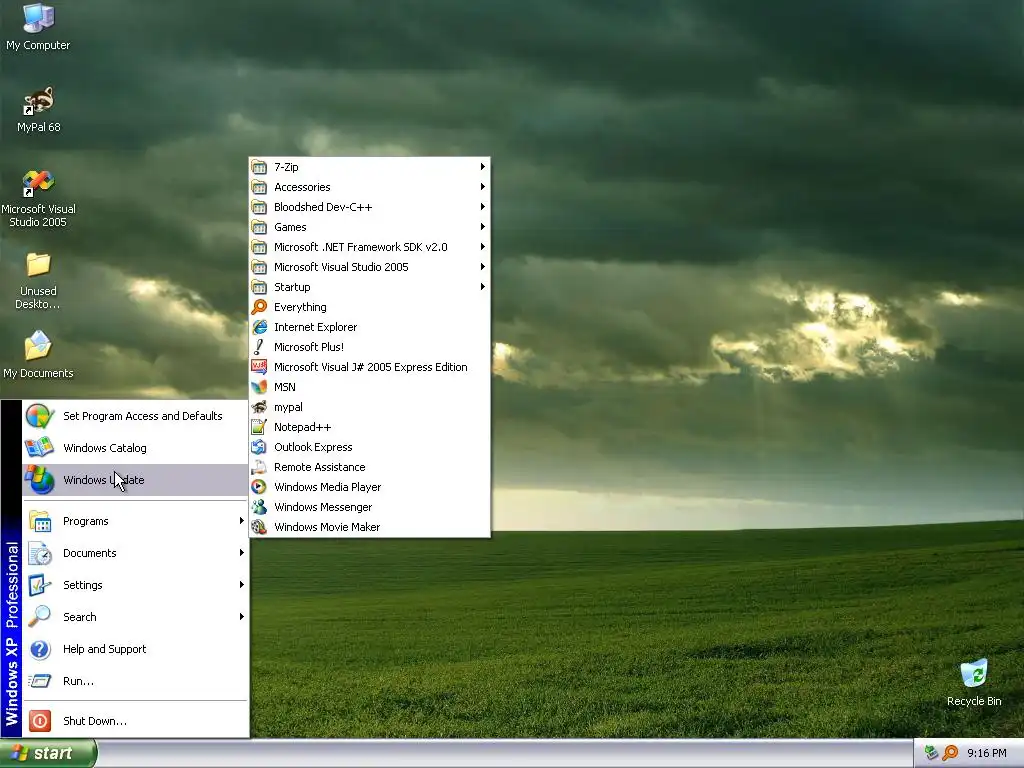Click the Remote Assistance icon
The width and height of the screenshot is (1024, 768).
click(x=259, y=467)
